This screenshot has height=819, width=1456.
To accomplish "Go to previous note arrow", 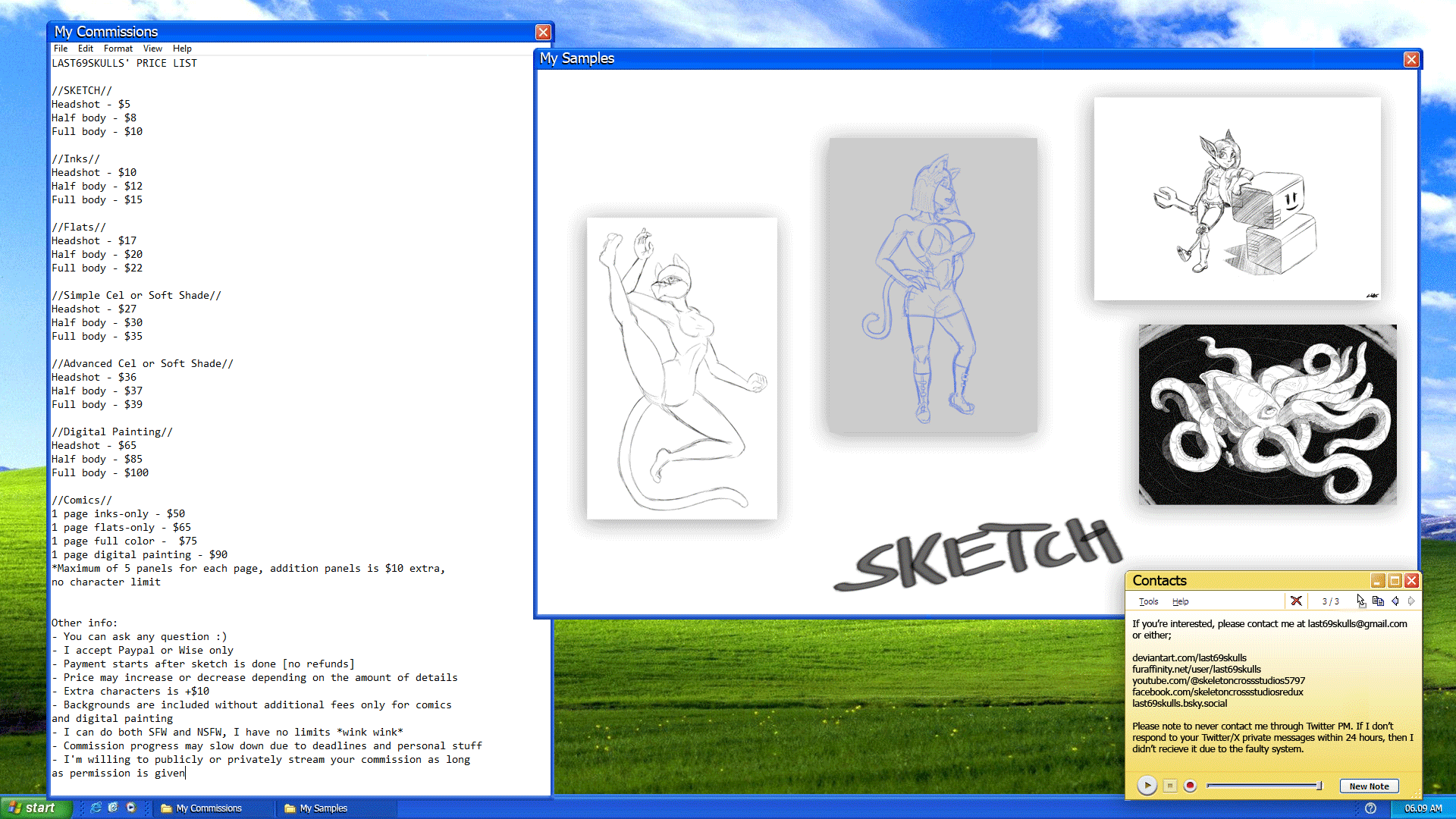I will [x=1395, y=601].
